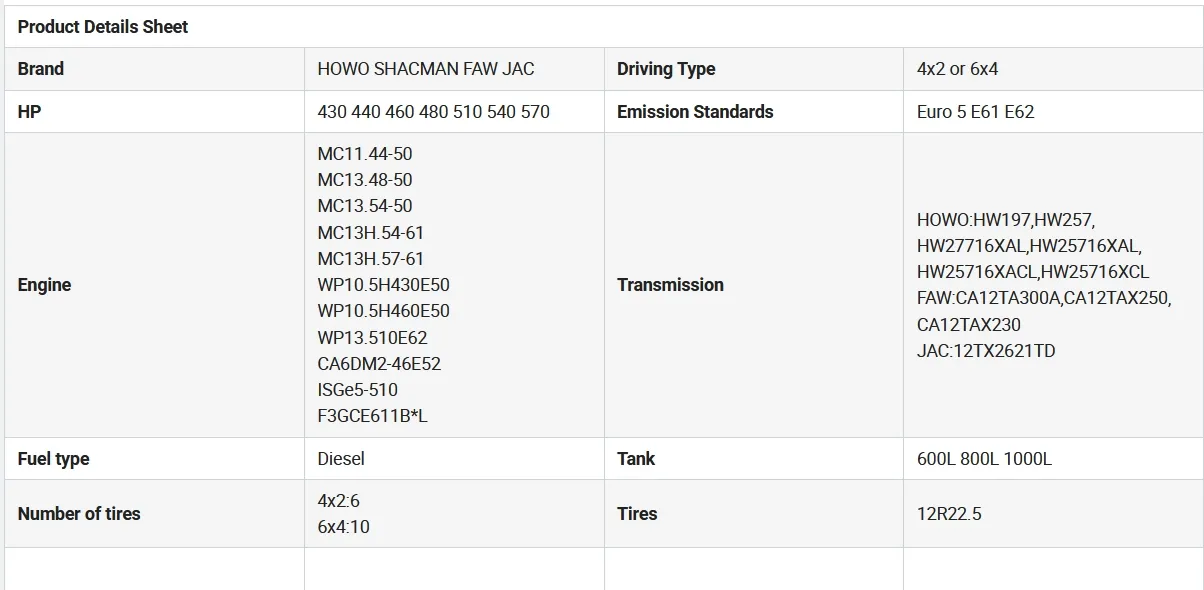Select the Driving Type label

pos(666,69)
